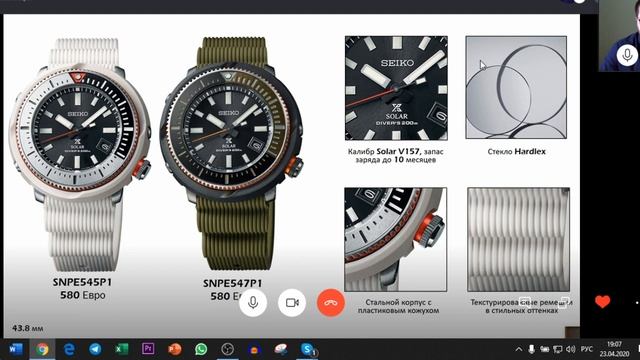End the call with red hang-up button

(331, 302)
